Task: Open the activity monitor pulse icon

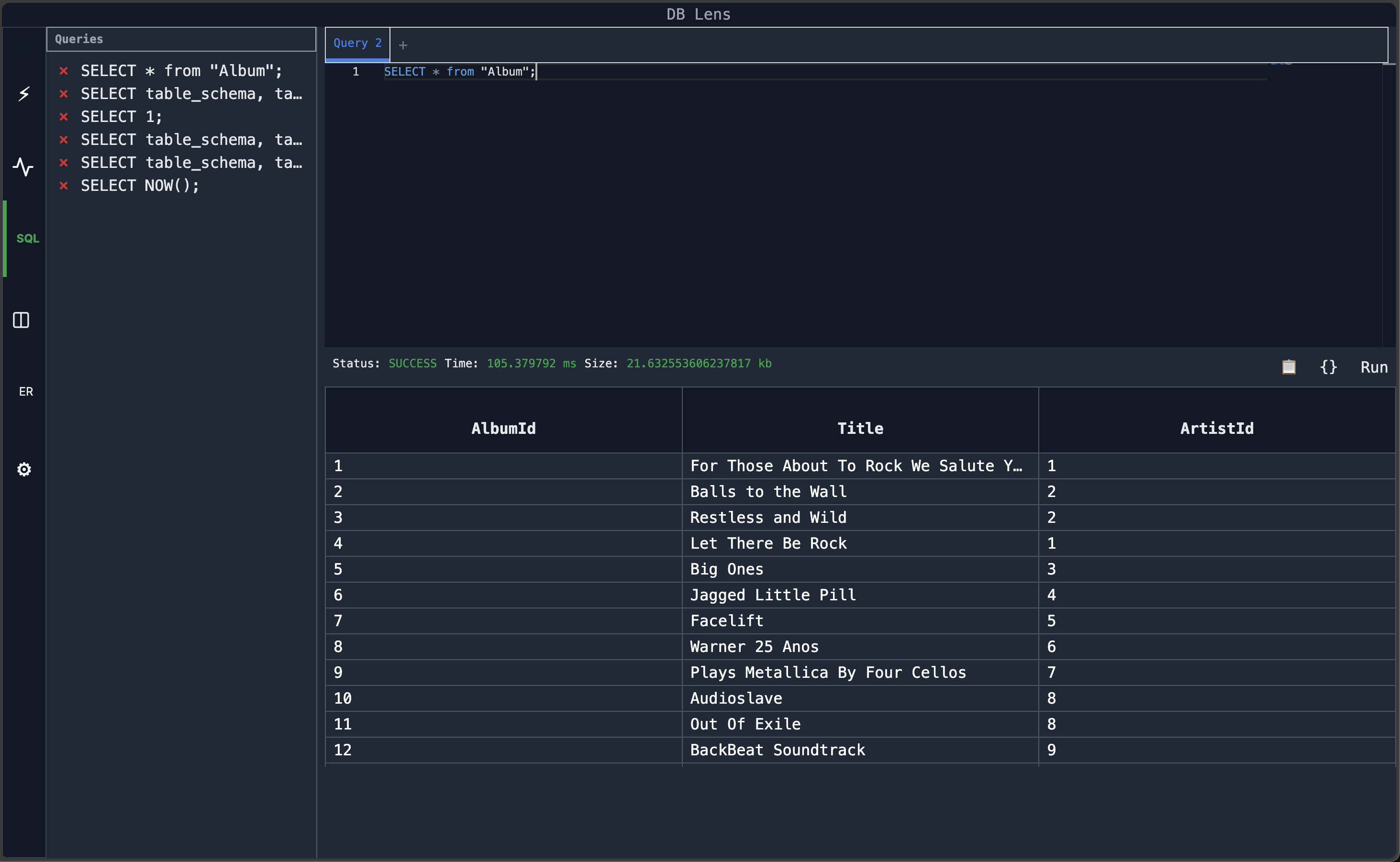Action: (x=23, y=167)
